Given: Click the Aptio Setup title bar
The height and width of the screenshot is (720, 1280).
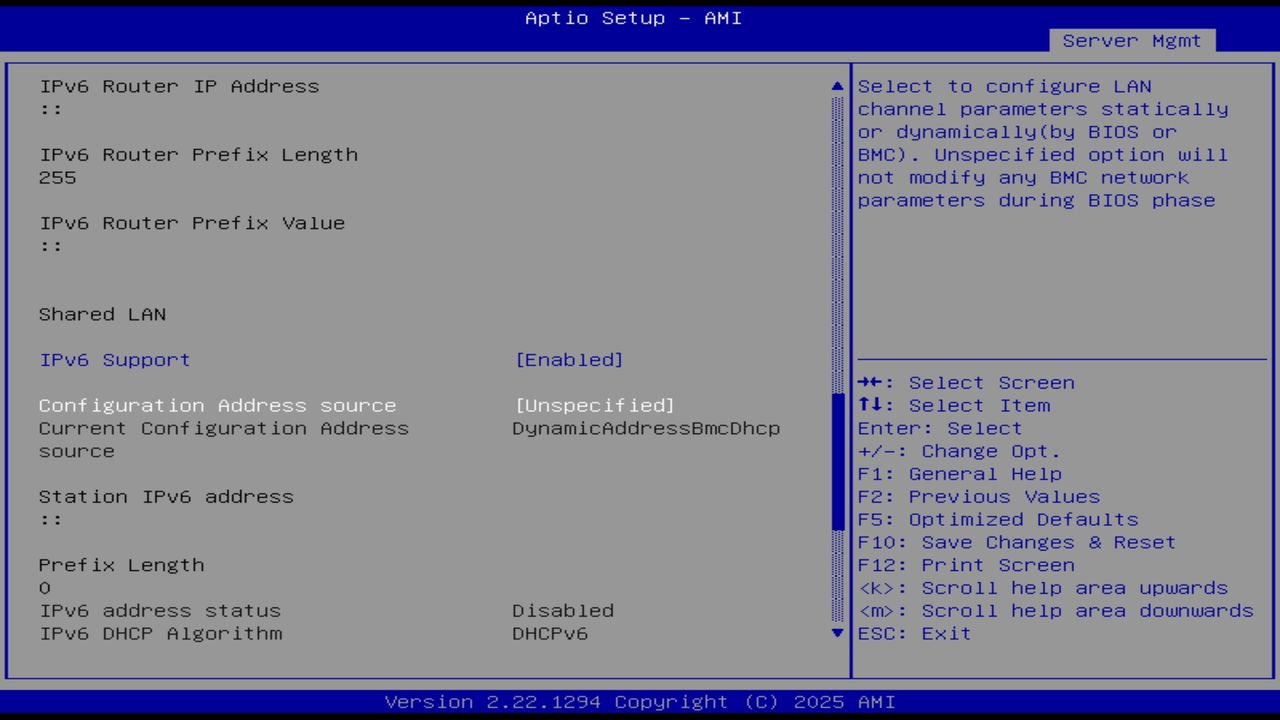Looking at the screenshot, I should click(633, 17).
